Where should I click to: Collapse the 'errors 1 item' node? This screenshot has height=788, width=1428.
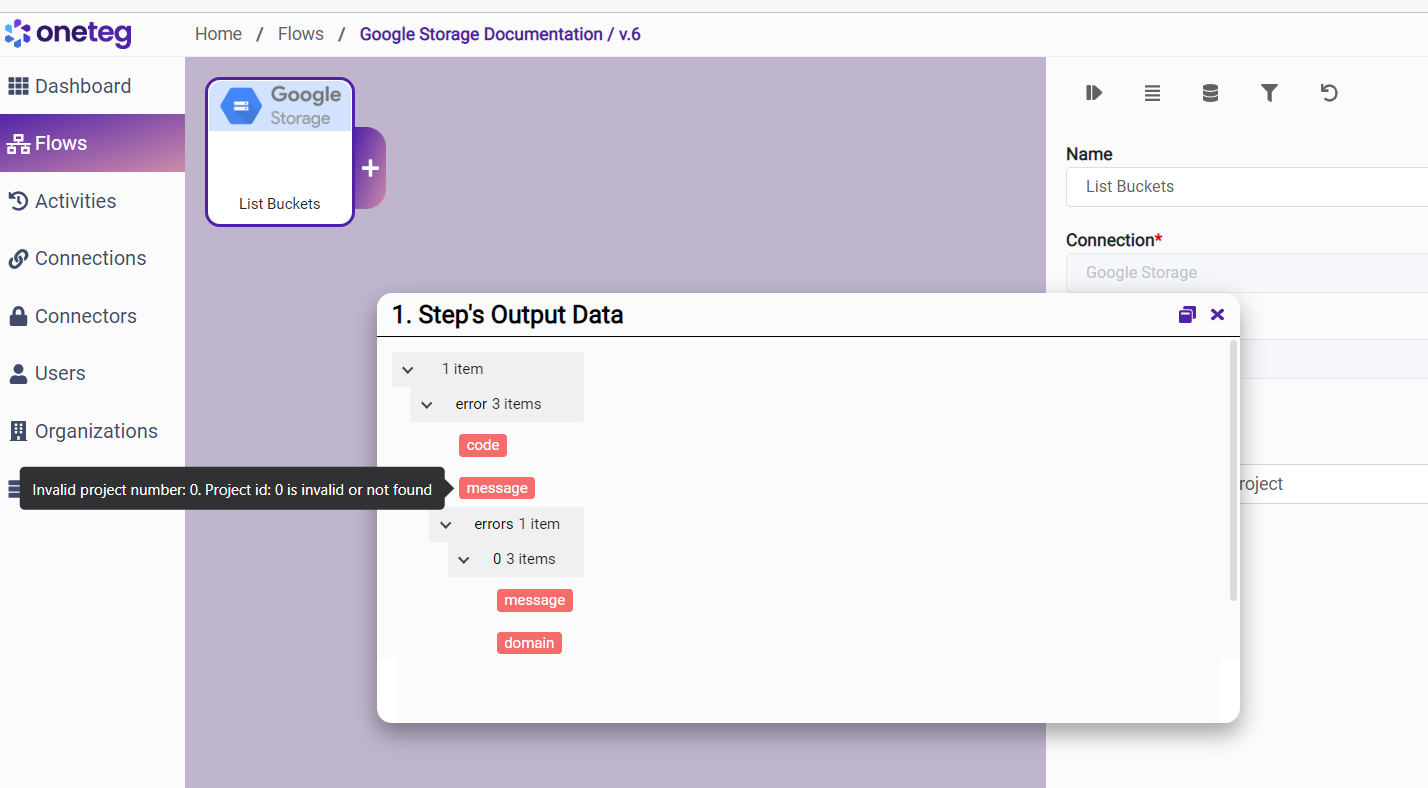pyautogui.click(x=446, y=525)
